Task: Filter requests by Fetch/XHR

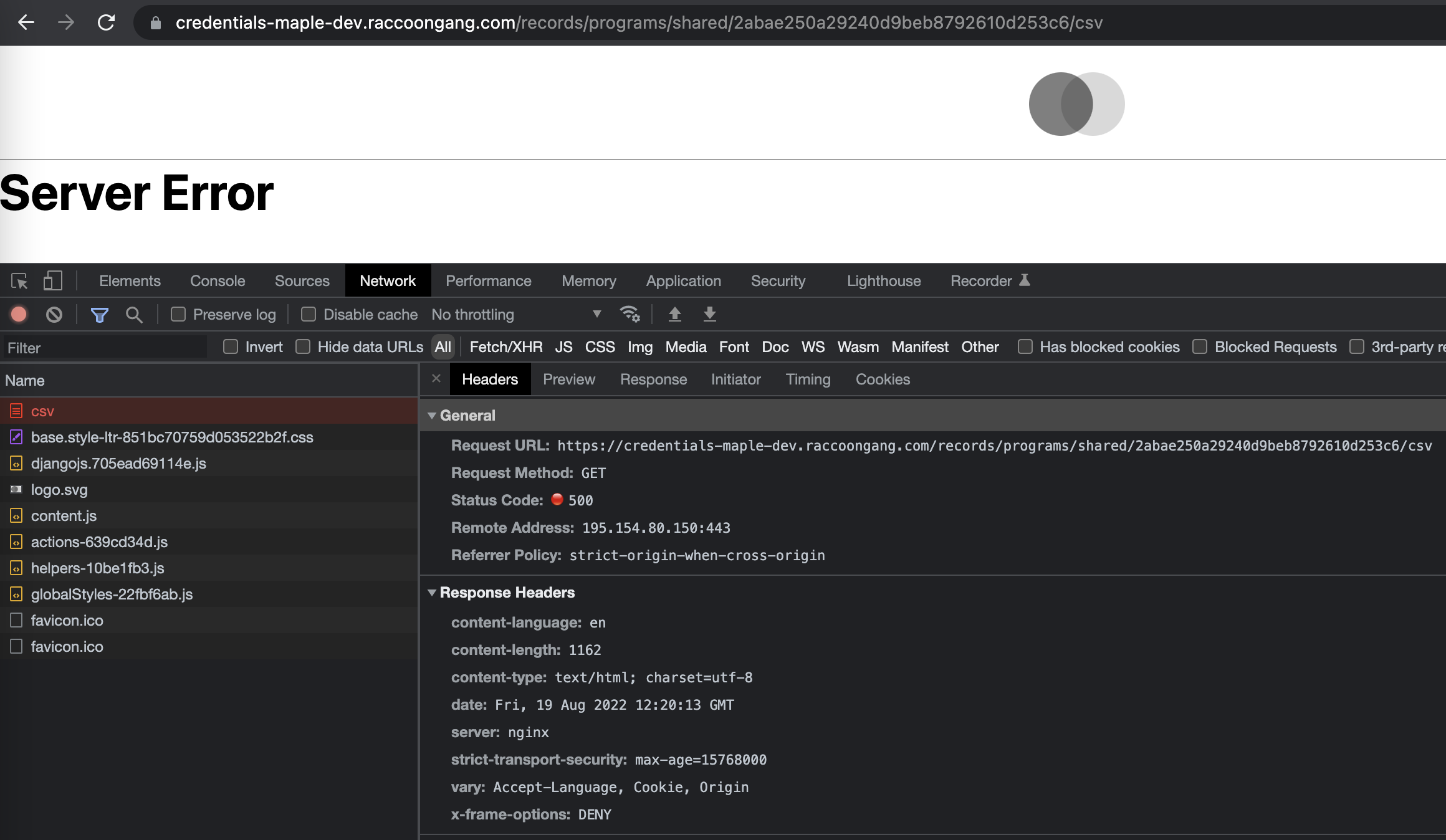Action: (505, 347)
